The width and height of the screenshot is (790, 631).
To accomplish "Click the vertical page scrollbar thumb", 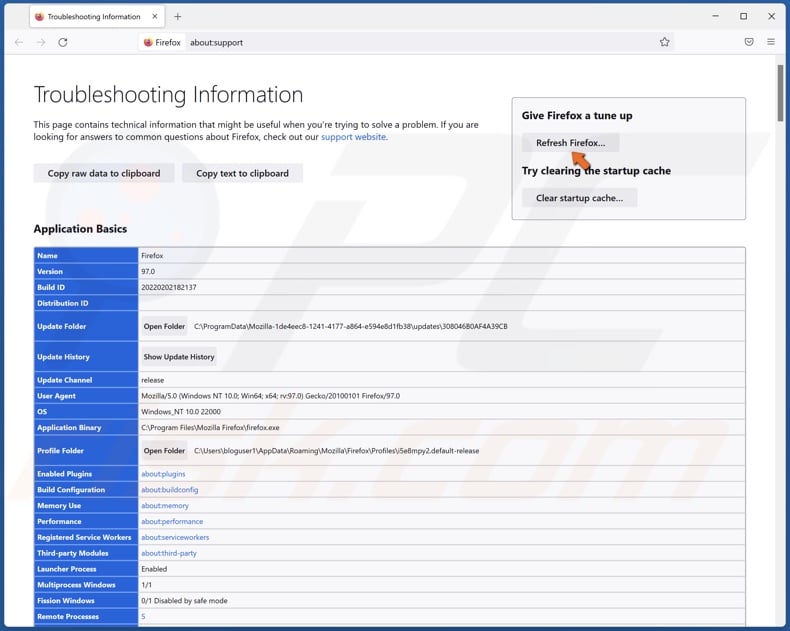I will 781,95.
